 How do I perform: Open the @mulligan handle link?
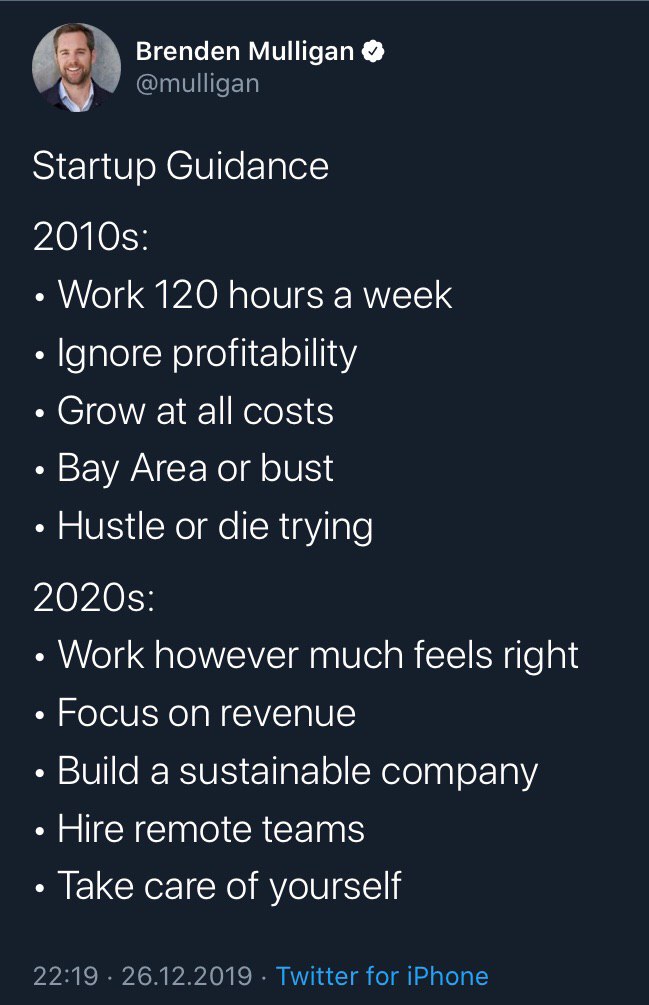197,84
